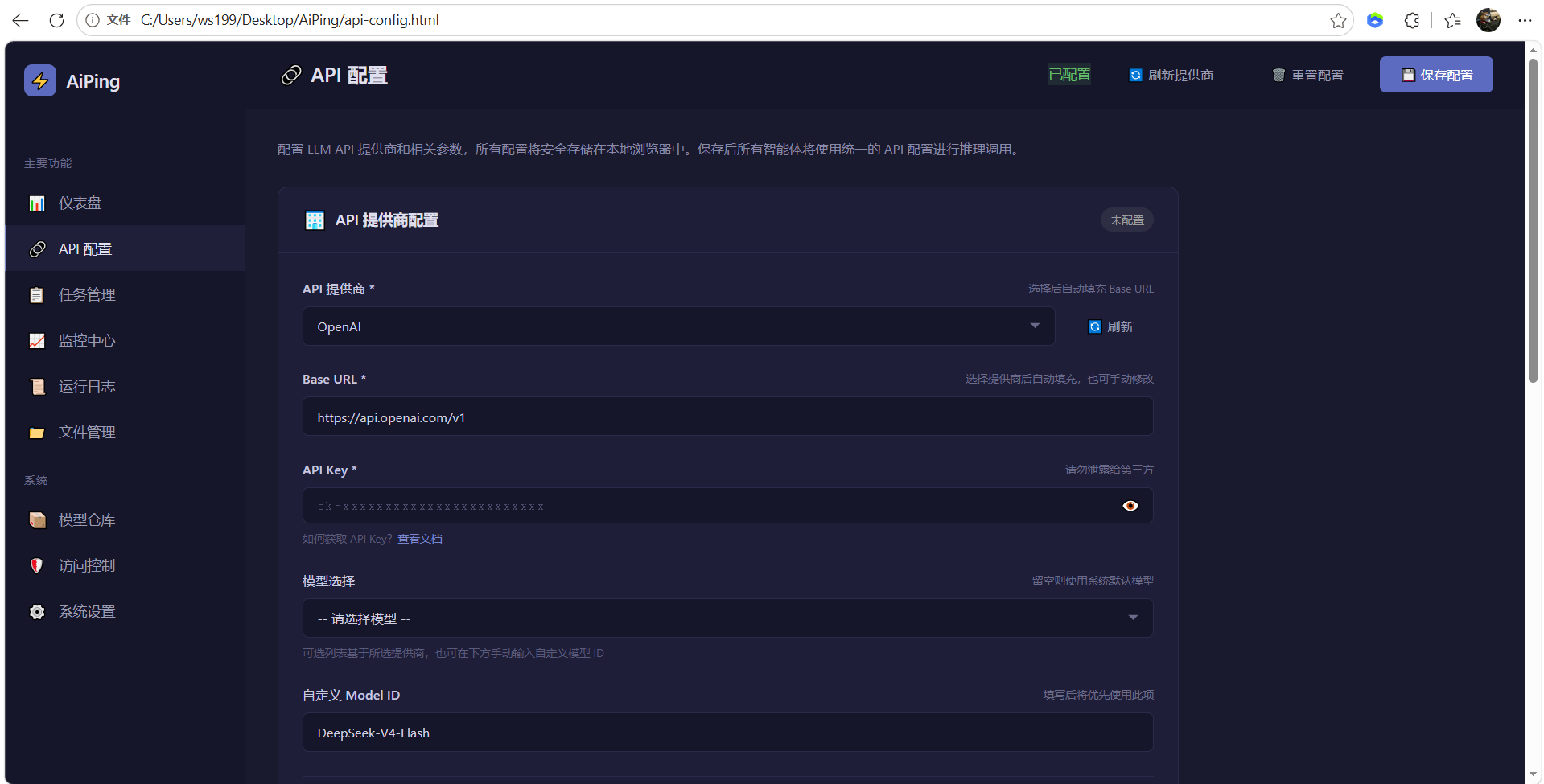This screenshot has width=1544, height=784.
Task: Click the 请勿泄露给第三方 hint text
Action: point(1110,470)
